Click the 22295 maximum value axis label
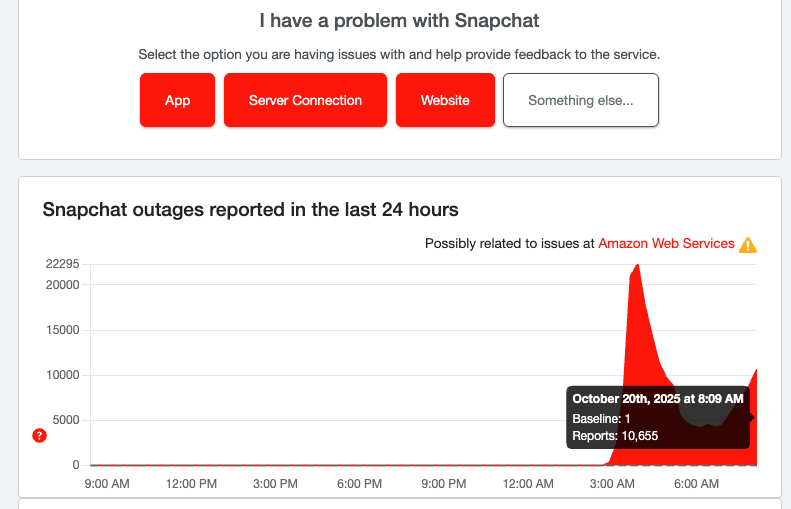791x509 pixels. click(60, 264)
